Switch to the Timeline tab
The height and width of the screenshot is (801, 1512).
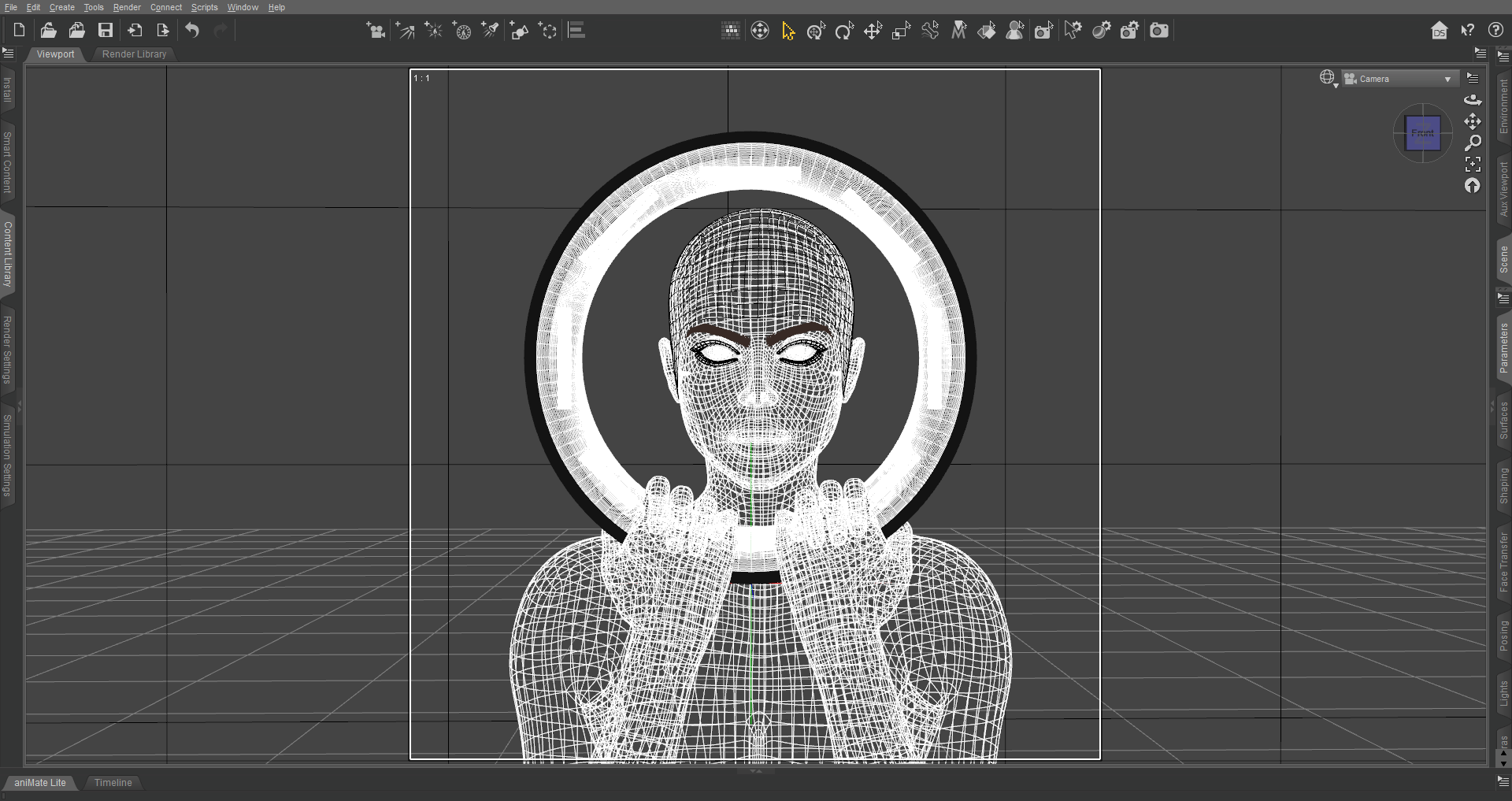113,783
